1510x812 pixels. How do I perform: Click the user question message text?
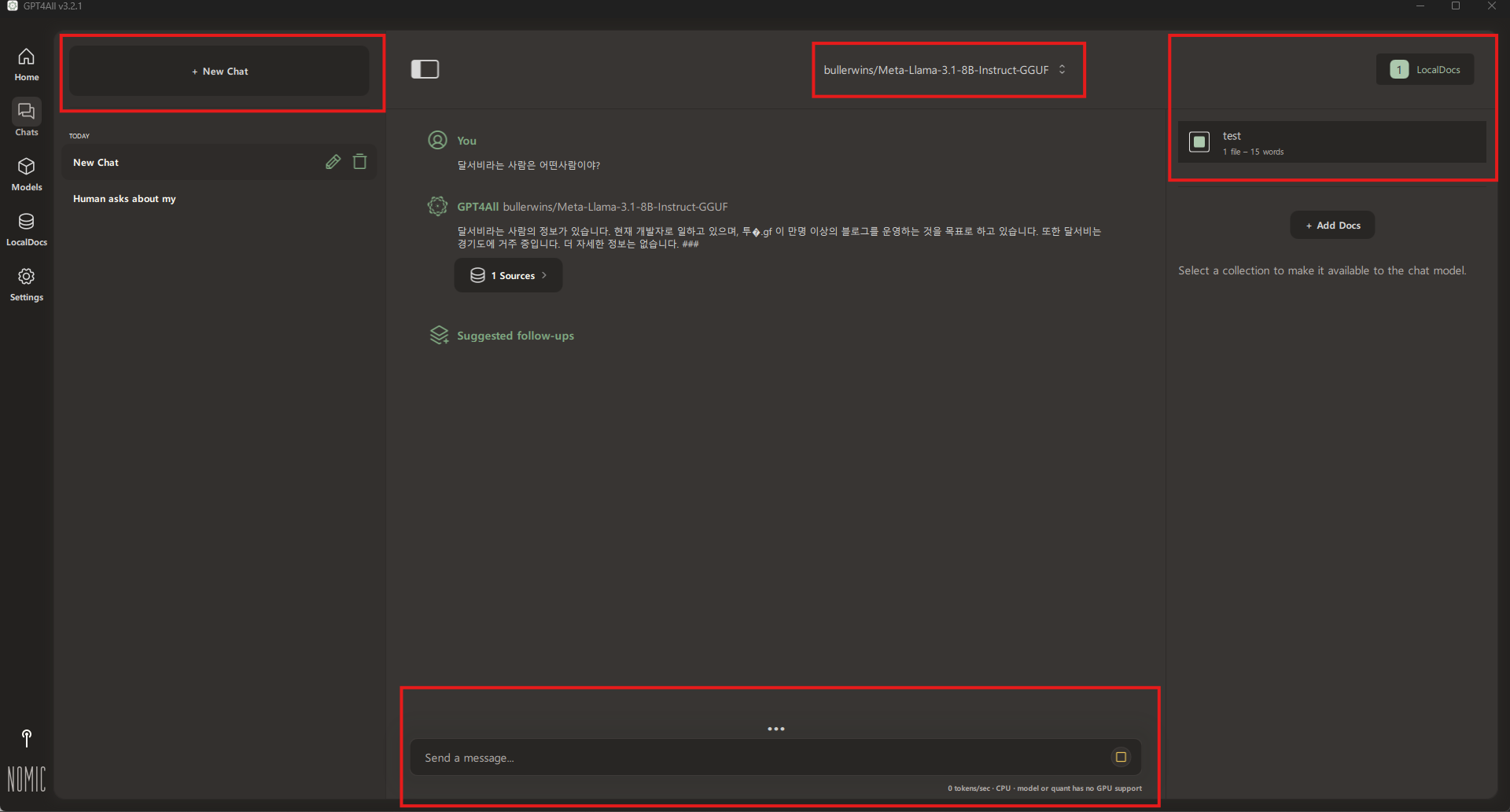(x=528, y=165)
